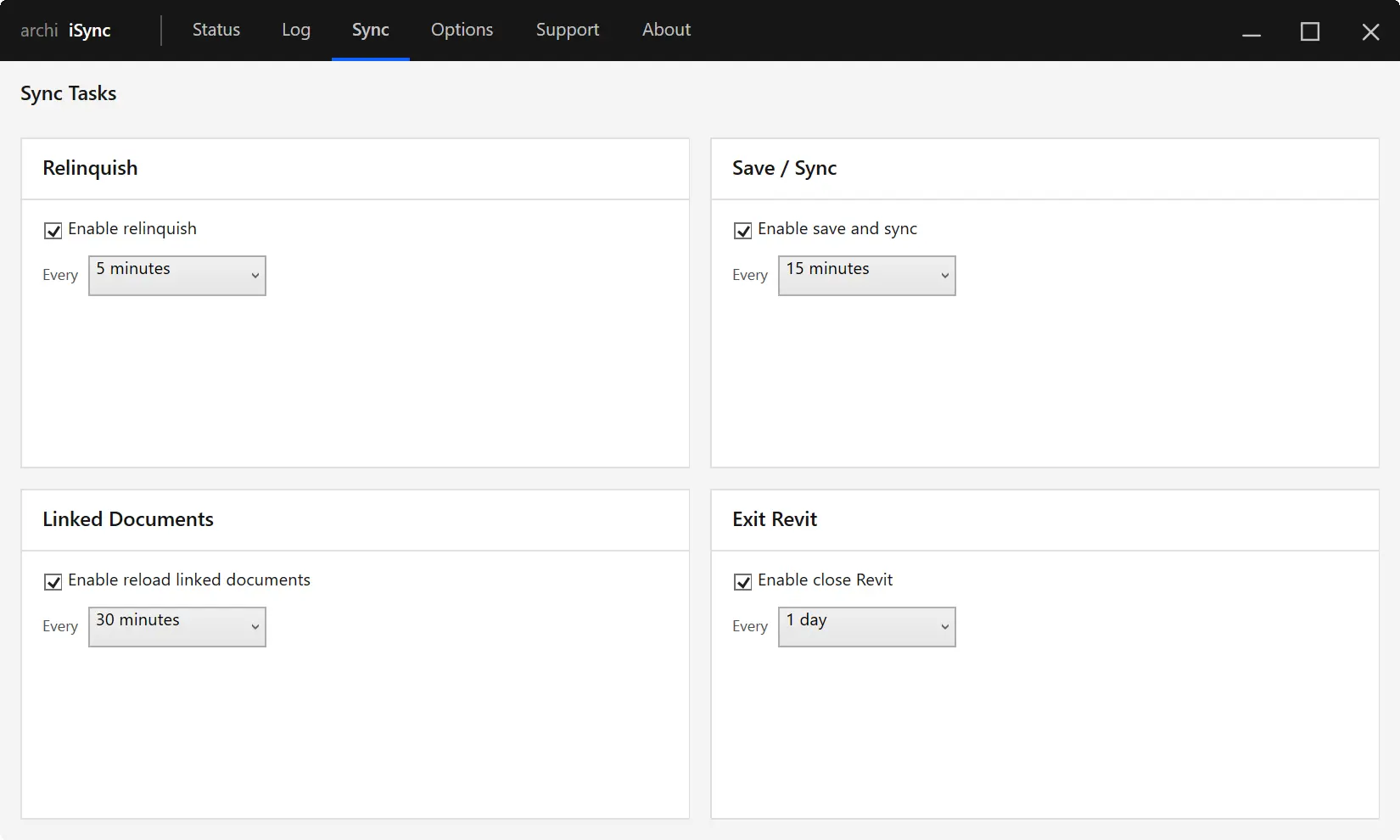Click the archi iSync logo
Viewport: 1400px width, 840px height.
point(68,30)
